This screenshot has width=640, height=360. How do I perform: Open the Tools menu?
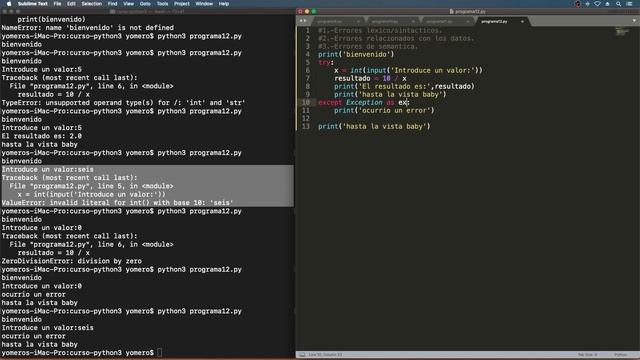[x=162, y=4]
